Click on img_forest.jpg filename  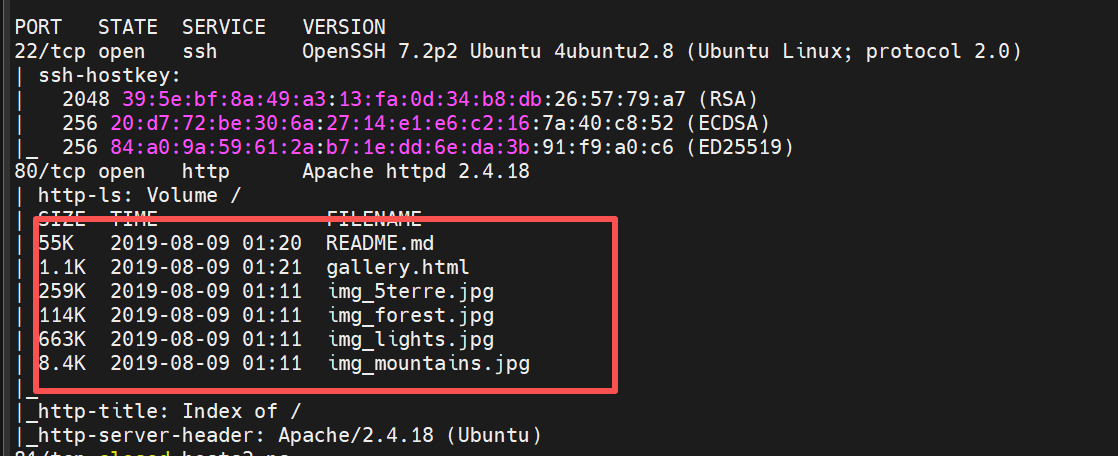(x=410, y=315)
